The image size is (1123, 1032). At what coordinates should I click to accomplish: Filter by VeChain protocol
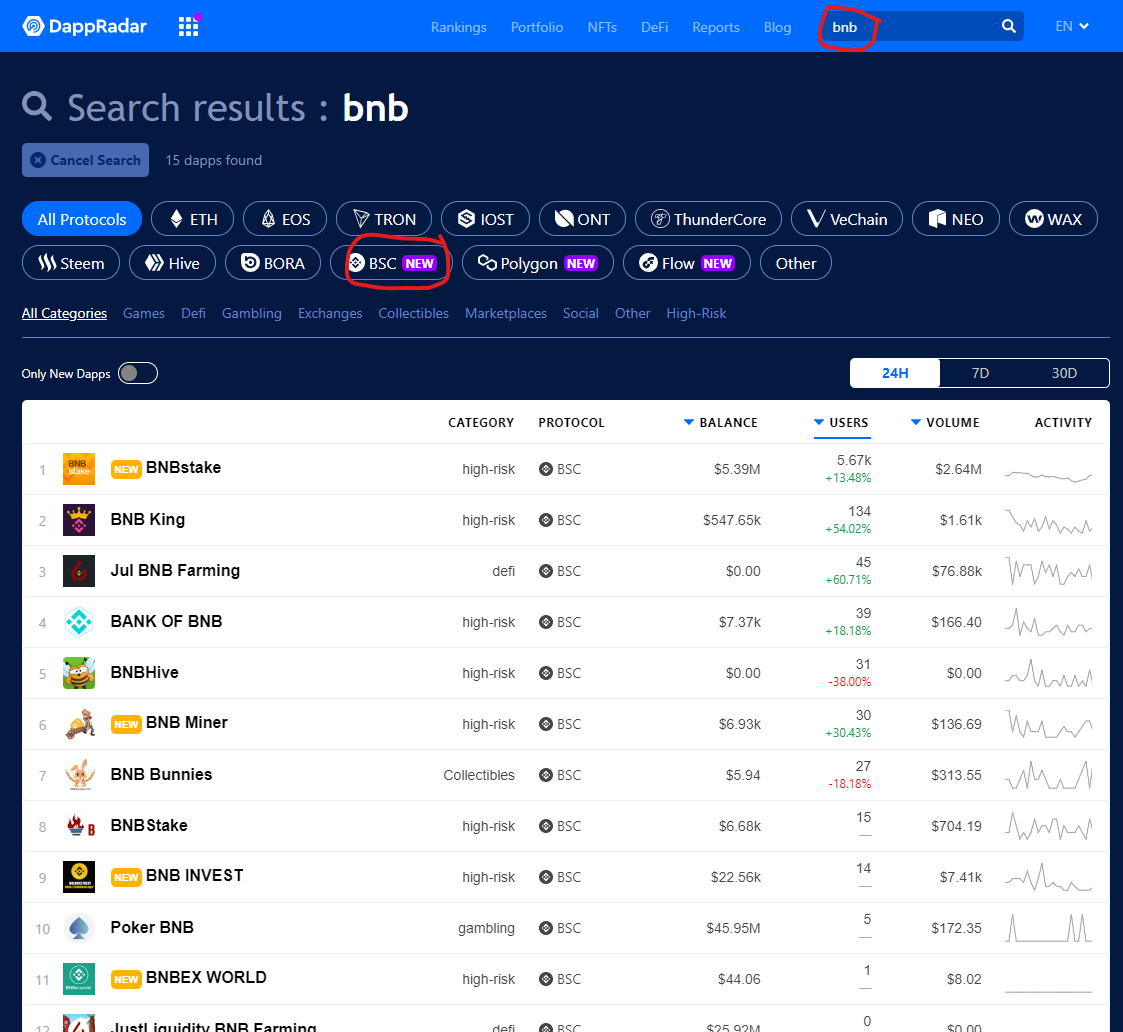847,219
